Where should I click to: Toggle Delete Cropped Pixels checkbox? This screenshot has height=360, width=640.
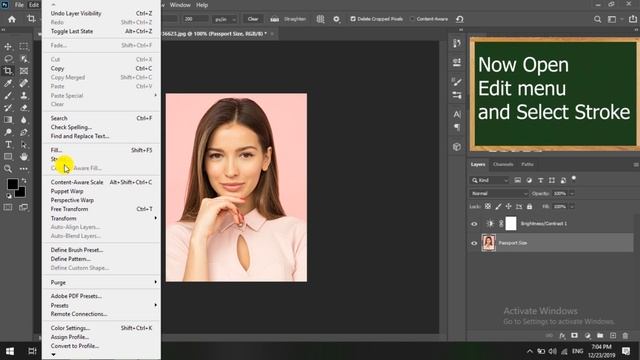353,19
